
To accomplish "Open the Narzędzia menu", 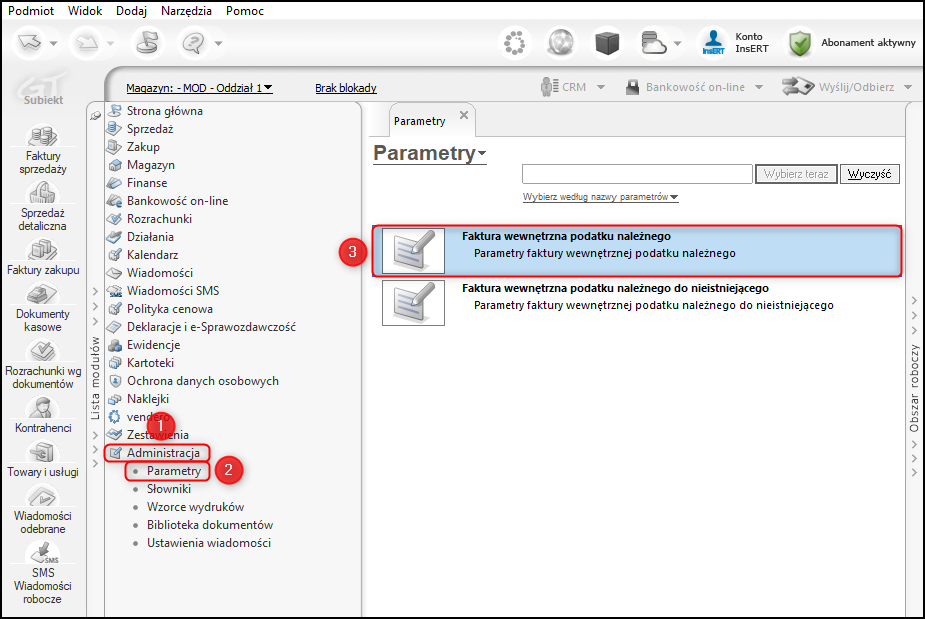I will (186, 11).
